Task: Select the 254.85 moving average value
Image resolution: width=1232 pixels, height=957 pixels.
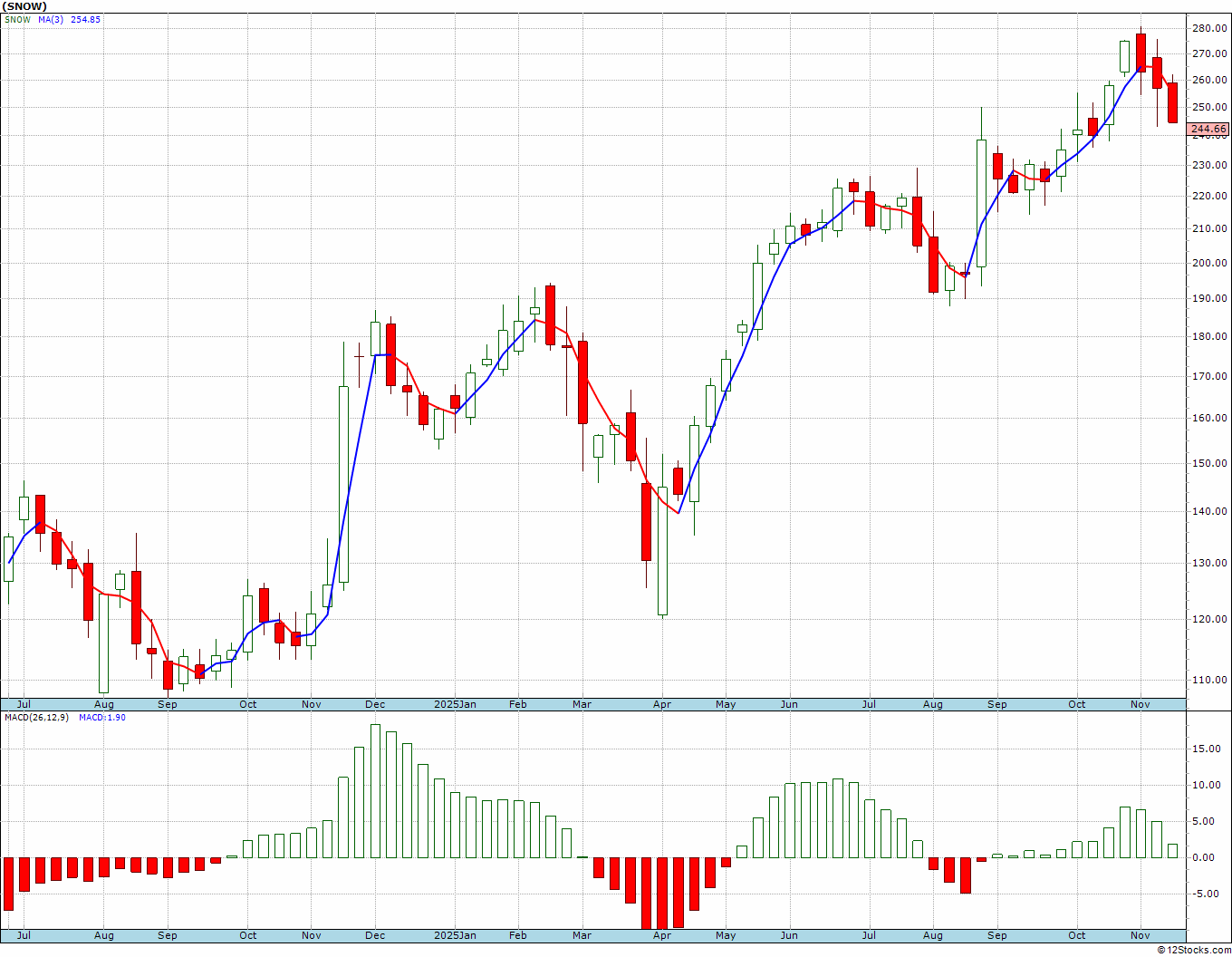Action: [x=85, y=19]
